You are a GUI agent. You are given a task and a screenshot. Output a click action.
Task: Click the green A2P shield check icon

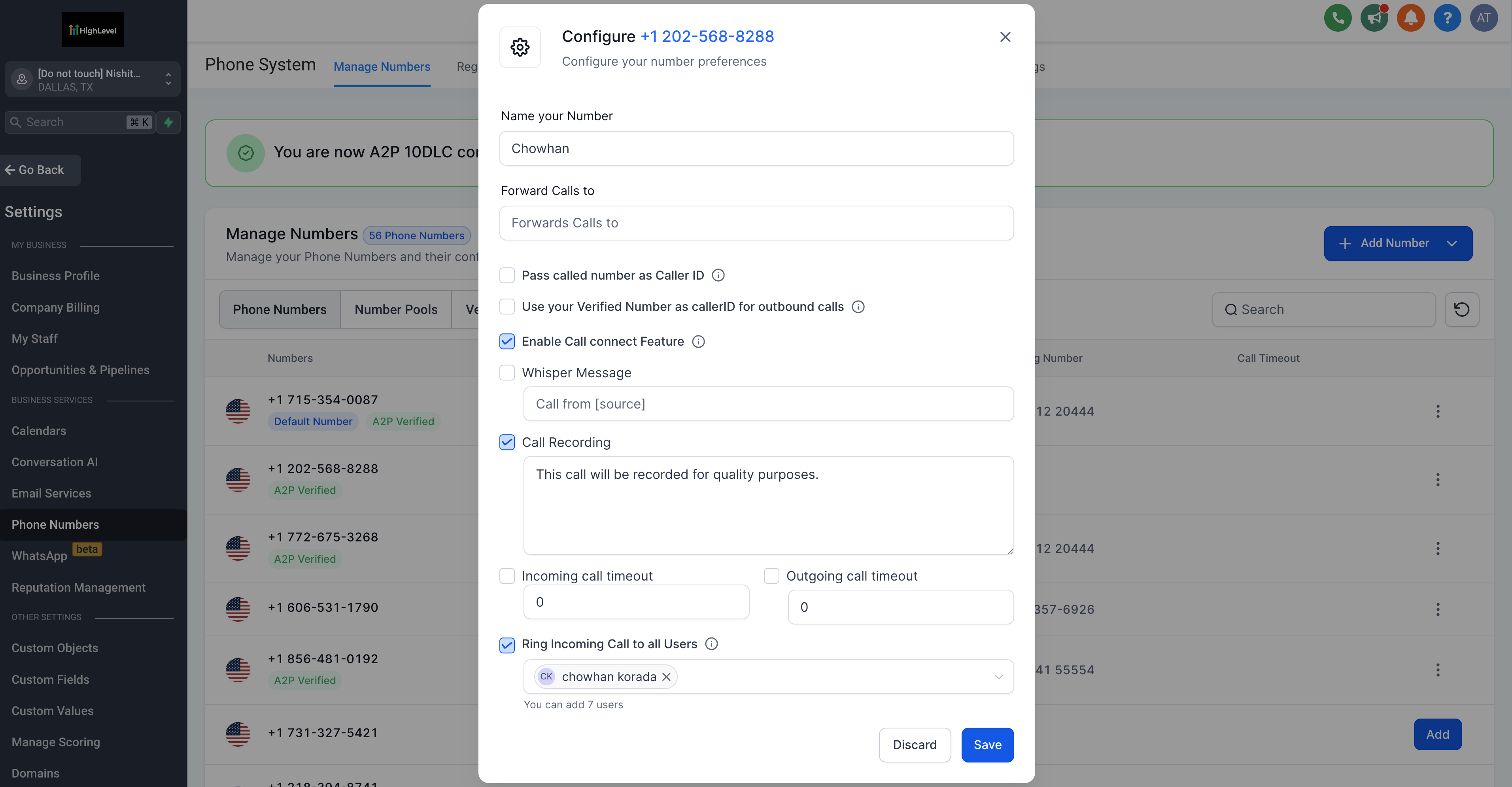246,153
